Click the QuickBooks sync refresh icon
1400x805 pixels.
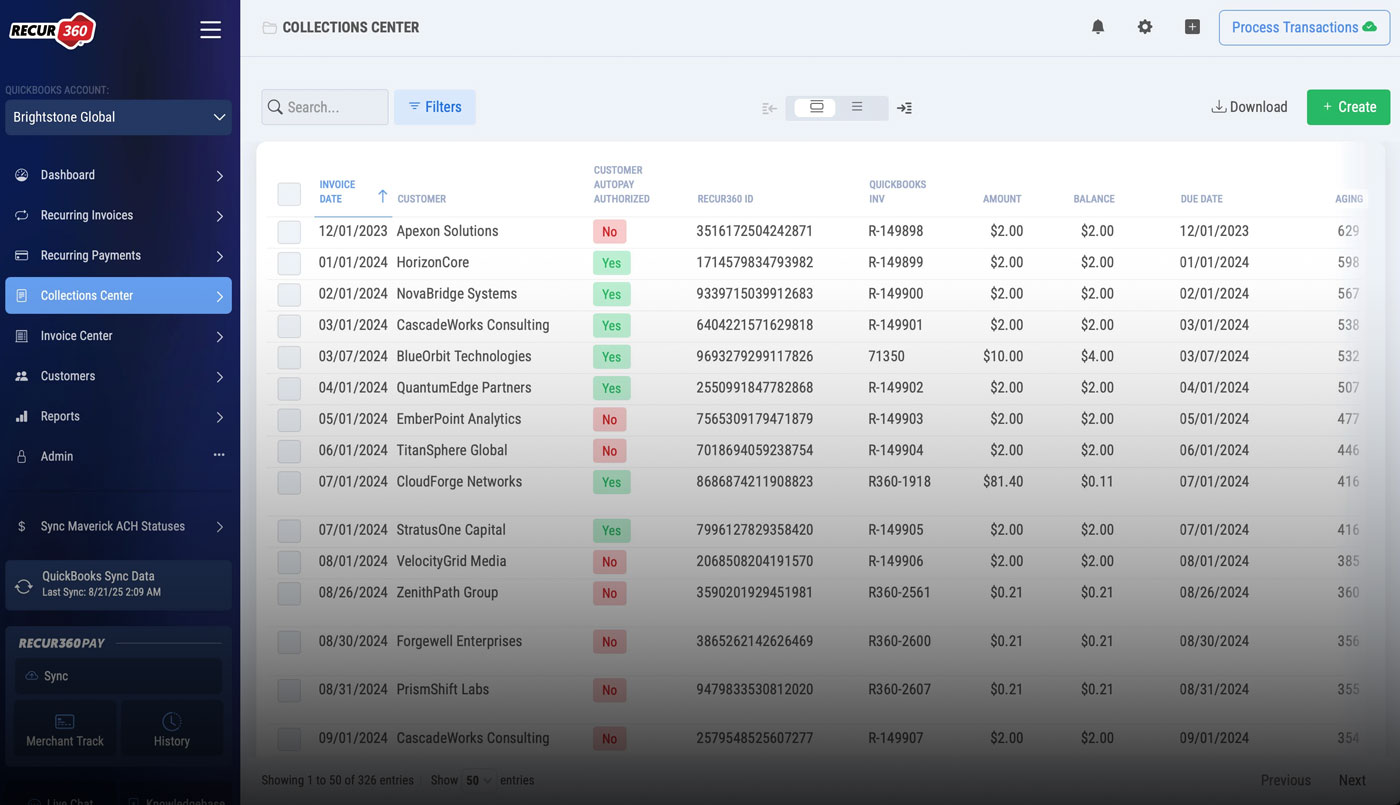(23, 585)
